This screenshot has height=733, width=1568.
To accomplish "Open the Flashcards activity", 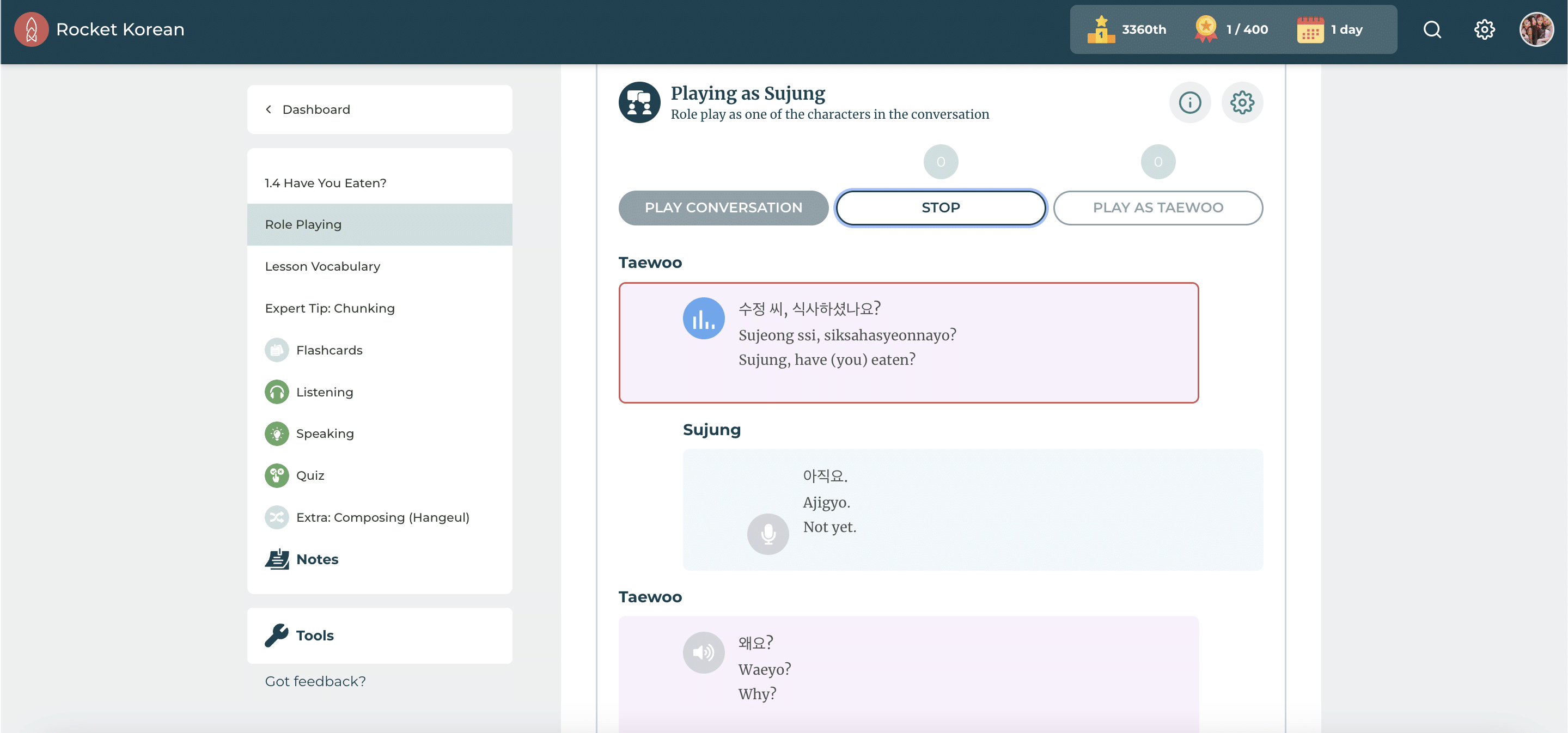I will coord(329,350).
